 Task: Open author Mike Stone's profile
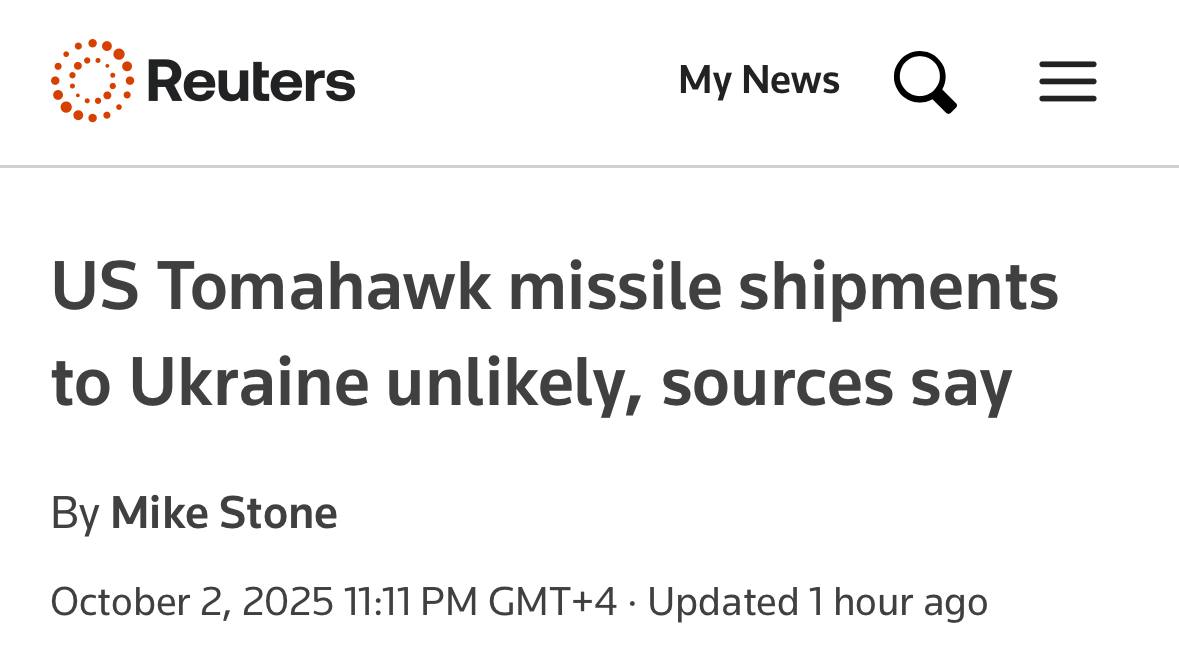(223, 514)
